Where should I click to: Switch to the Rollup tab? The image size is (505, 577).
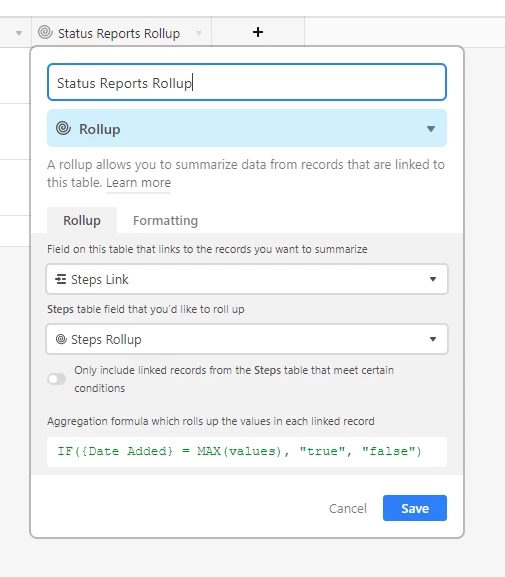(82, 220)
